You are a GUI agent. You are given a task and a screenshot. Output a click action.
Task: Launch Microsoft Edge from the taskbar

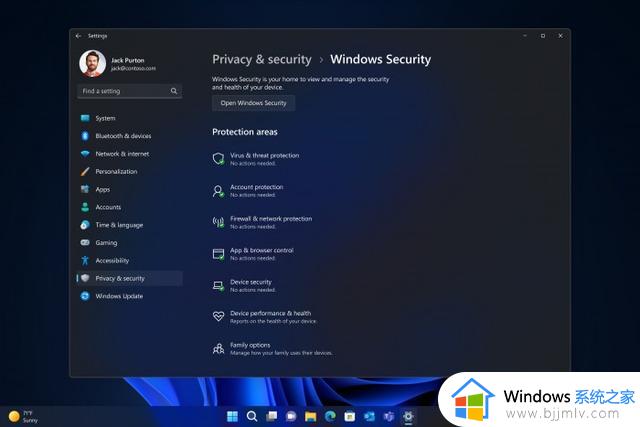(330, 416)
